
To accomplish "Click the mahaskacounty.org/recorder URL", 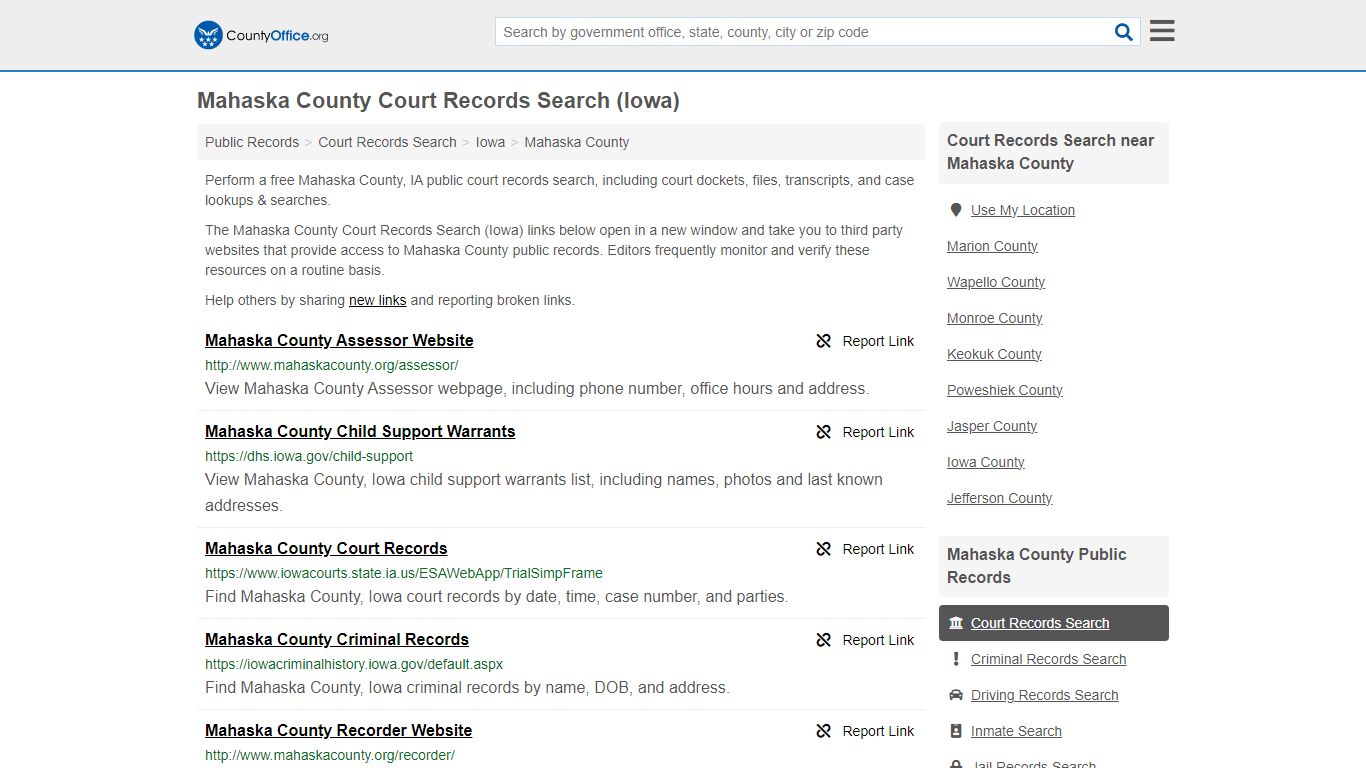I will coord(330,755).
